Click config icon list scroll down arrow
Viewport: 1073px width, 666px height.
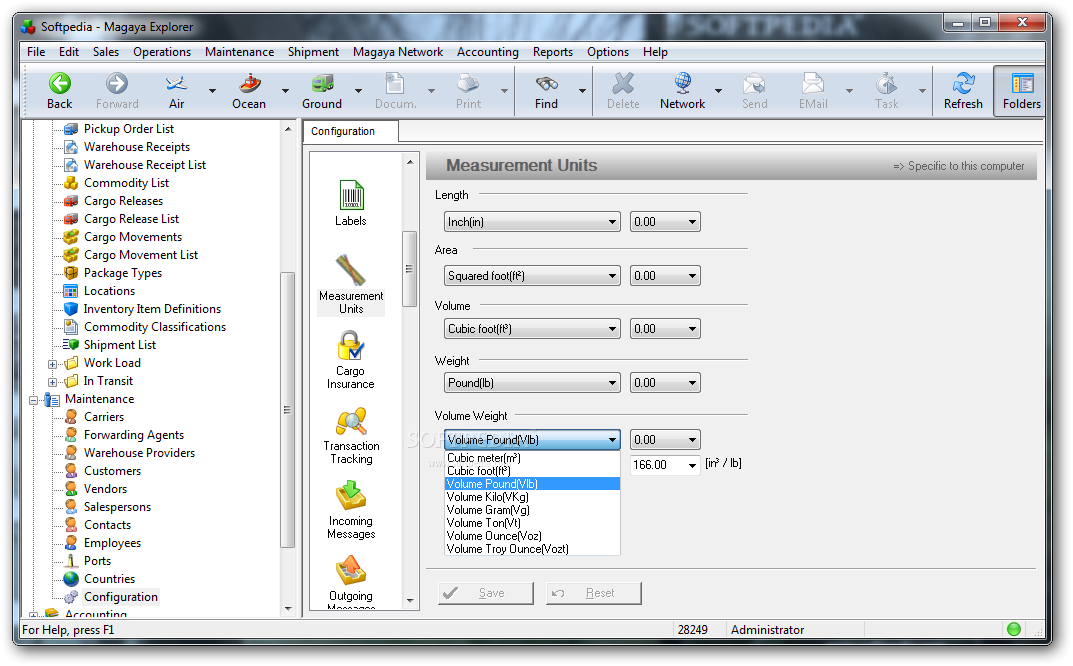click(x=410, y=601)
